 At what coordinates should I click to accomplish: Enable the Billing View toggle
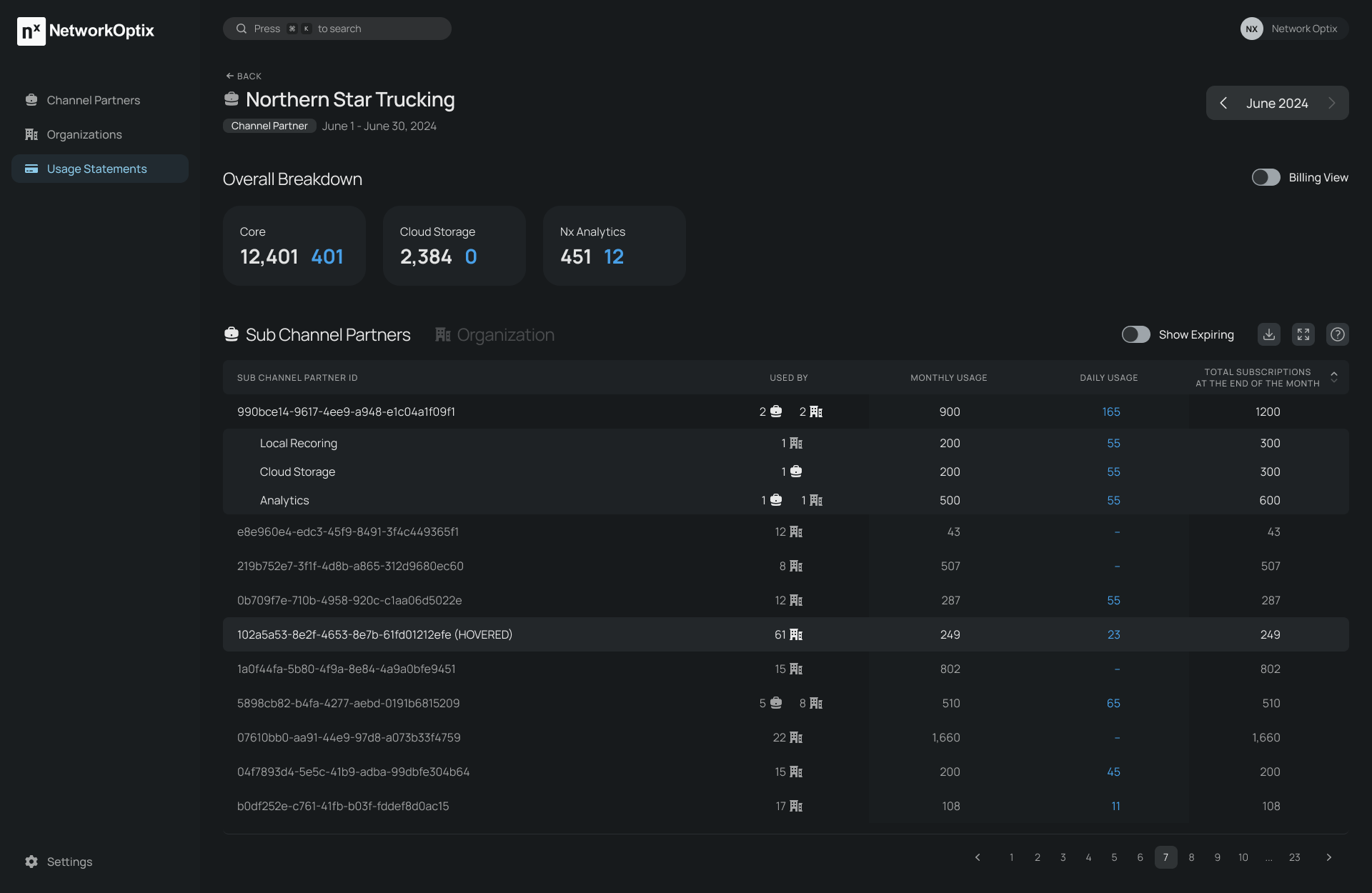click(x=1266, y=177)
